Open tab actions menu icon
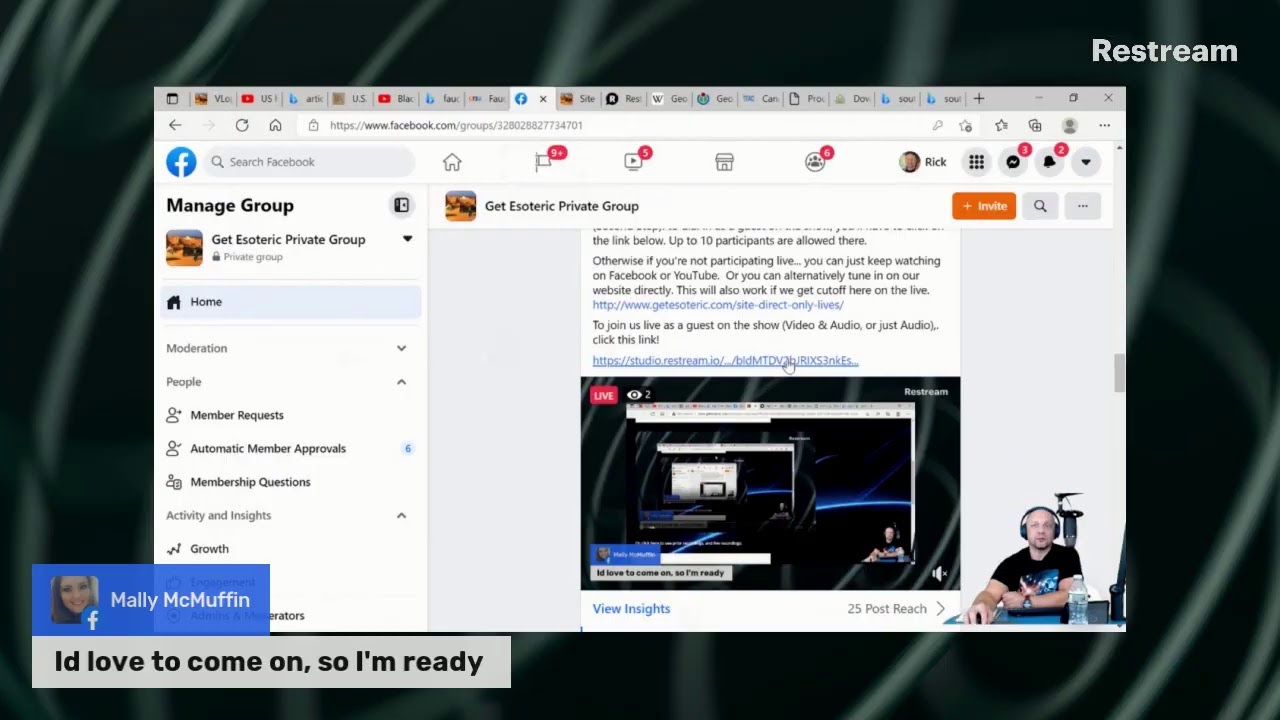The height and width of the screenshot is (720, 1280). (x=172, y=99)
